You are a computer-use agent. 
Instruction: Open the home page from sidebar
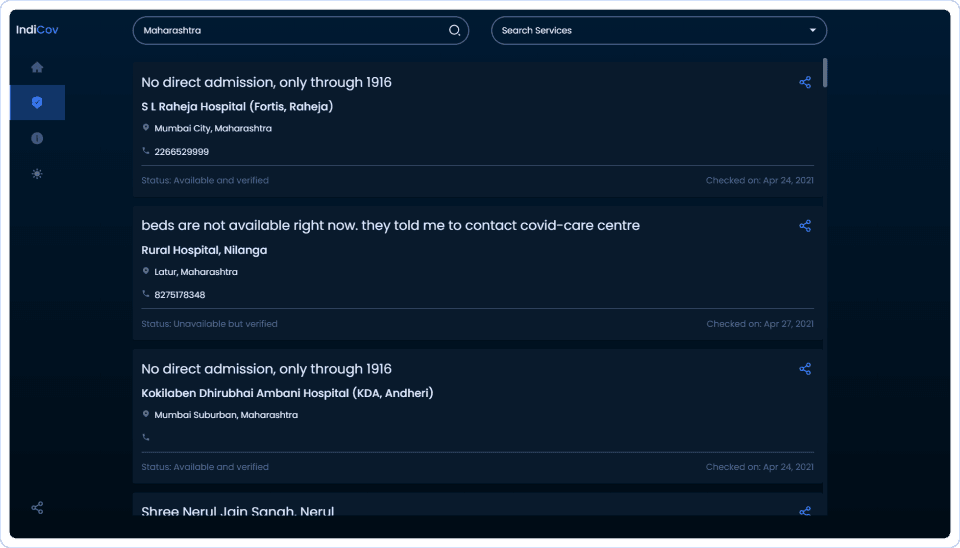37,67
